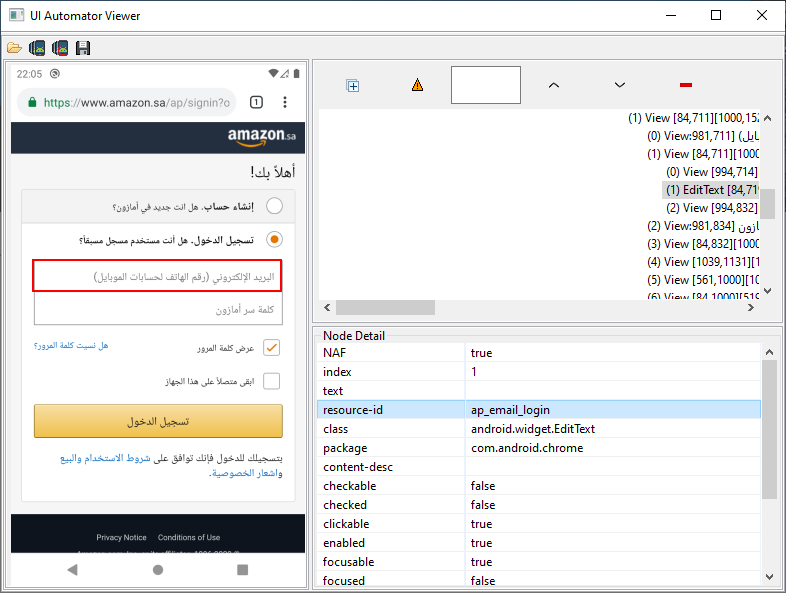Click the Privacy Notice footer link
Viewport: 786px width, 593px height.
pos(121,537)
